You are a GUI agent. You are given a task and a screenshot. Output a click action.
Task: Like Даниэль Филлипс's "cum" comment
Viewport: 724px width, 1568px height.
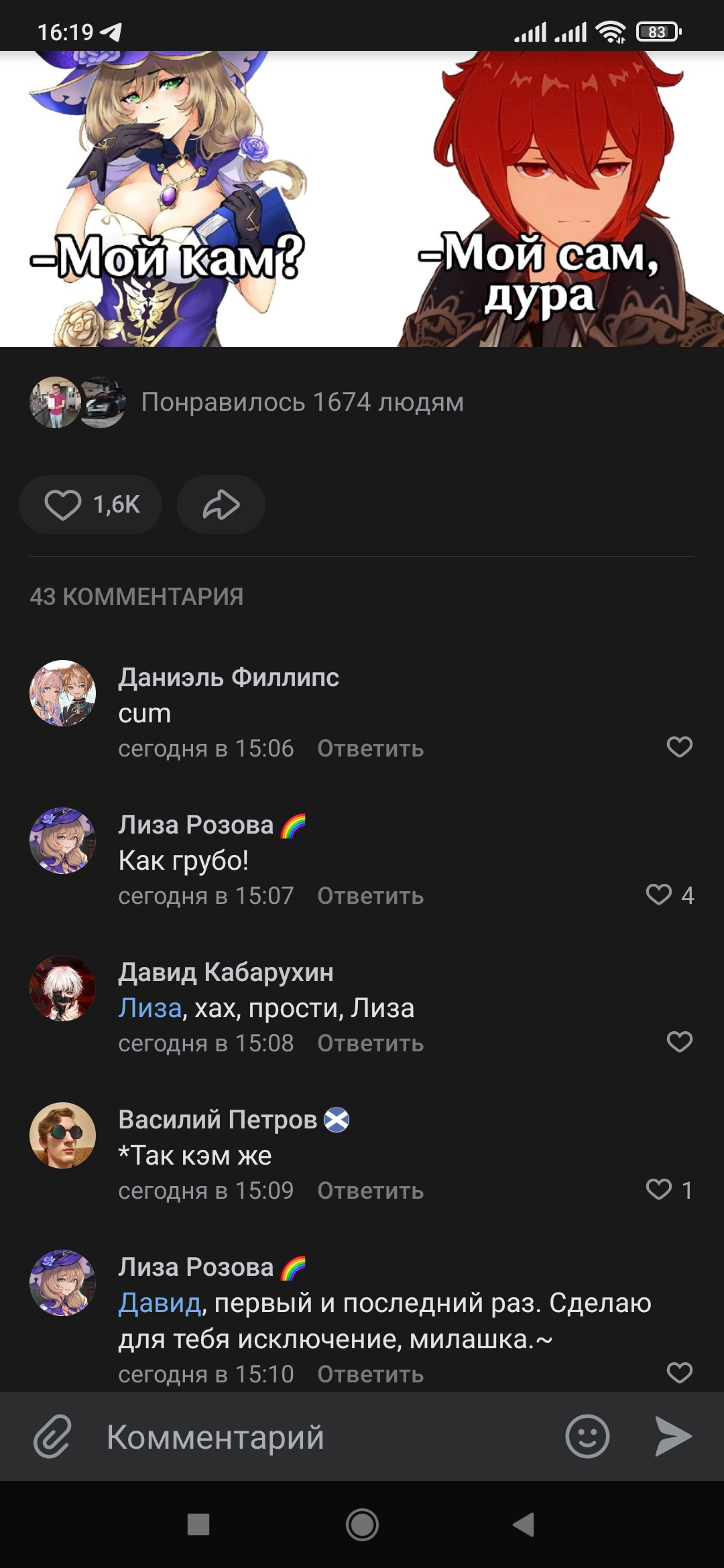tap(679, 747)
